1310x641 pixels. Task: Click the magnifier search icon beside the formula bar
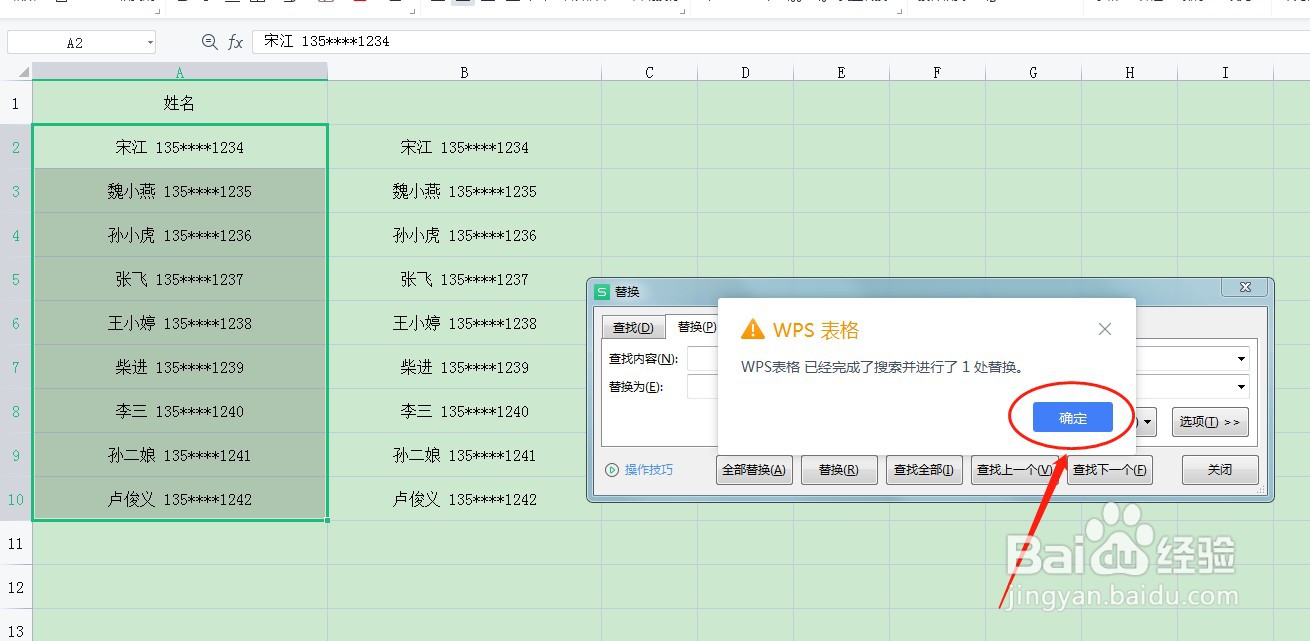tap(211, 41)
